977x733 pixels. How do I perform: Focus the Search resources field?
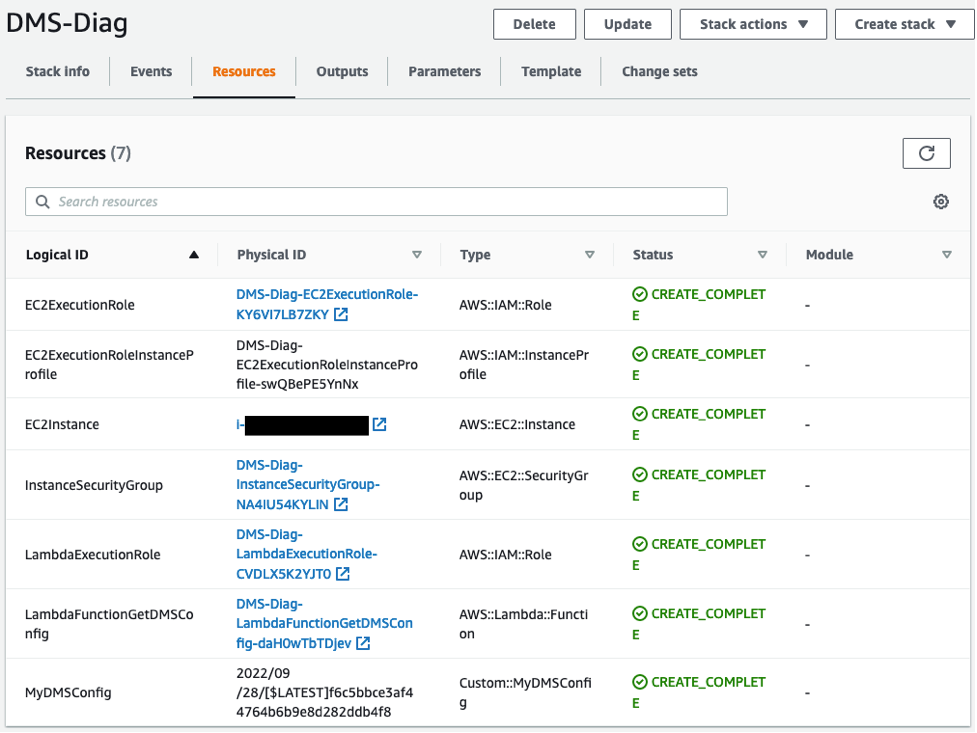(x=376, y=201)
